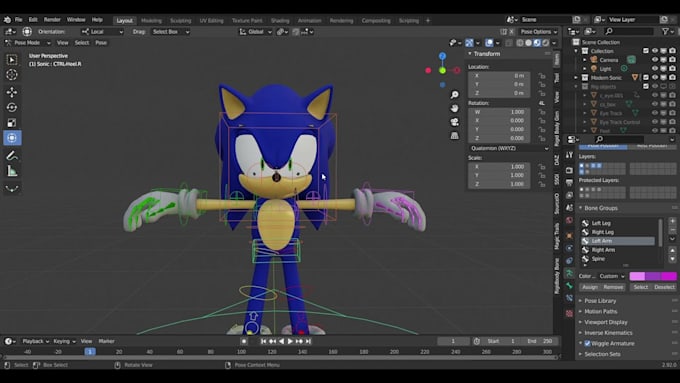
Task: Click the Deselect bone group button
Action: [x=664, y=287]
